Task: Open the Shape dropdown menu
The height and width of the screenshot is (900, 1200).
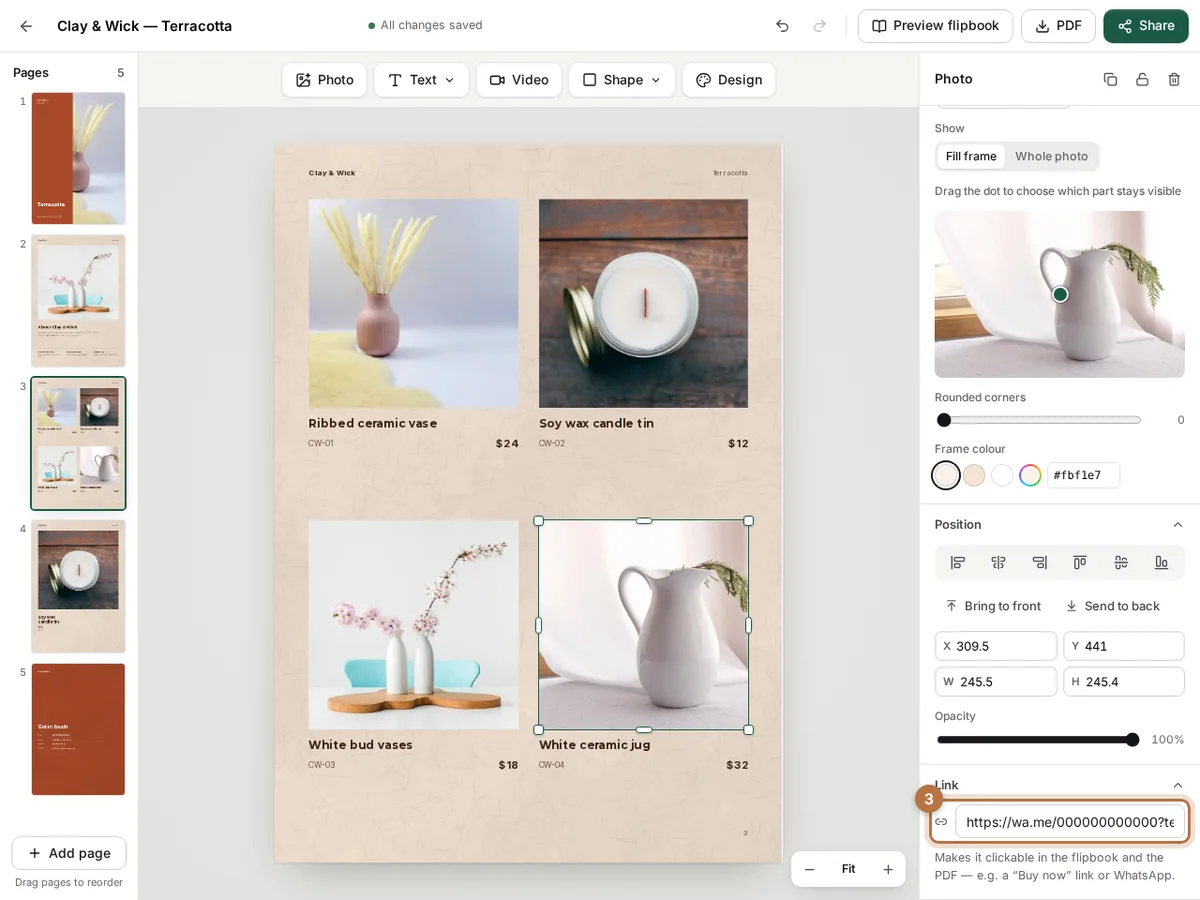Action: click(622, 80)
